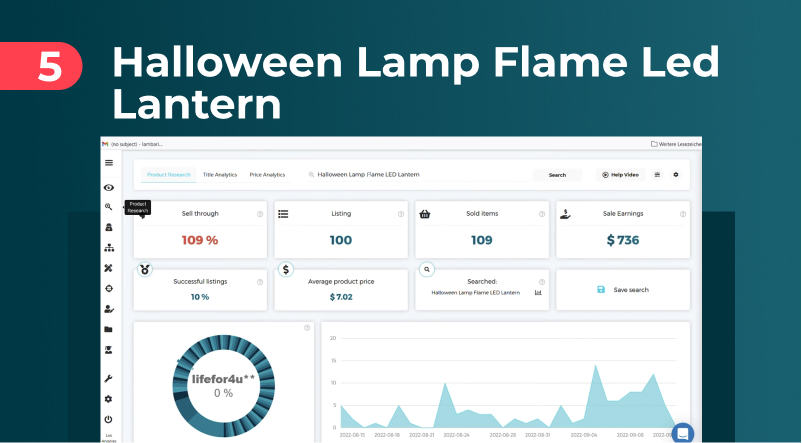This screenshot has width=802, height=443.
Task: Select the '(no subject)' browser tab
Action: click(x=133, y=144)
